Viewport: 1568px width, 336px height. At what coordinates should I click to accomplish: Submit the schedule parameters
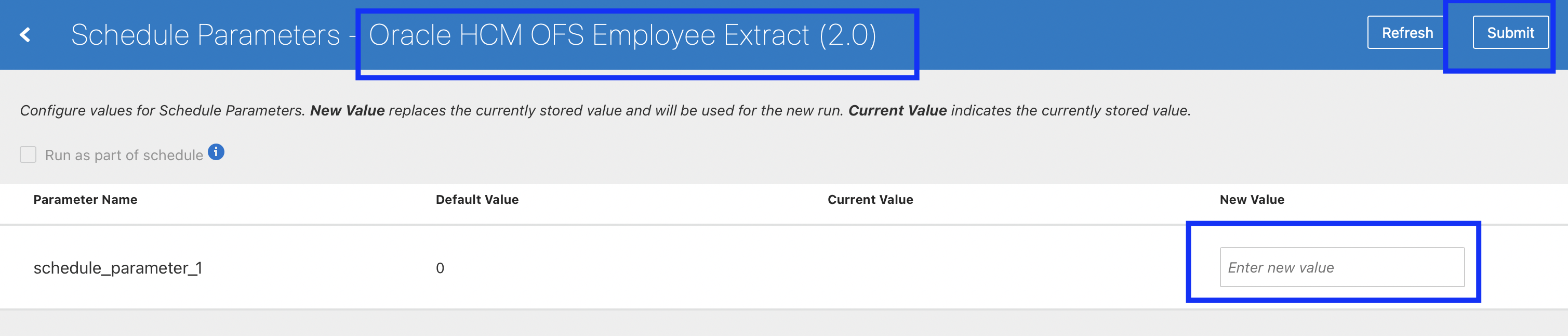tap(1510, 33)
